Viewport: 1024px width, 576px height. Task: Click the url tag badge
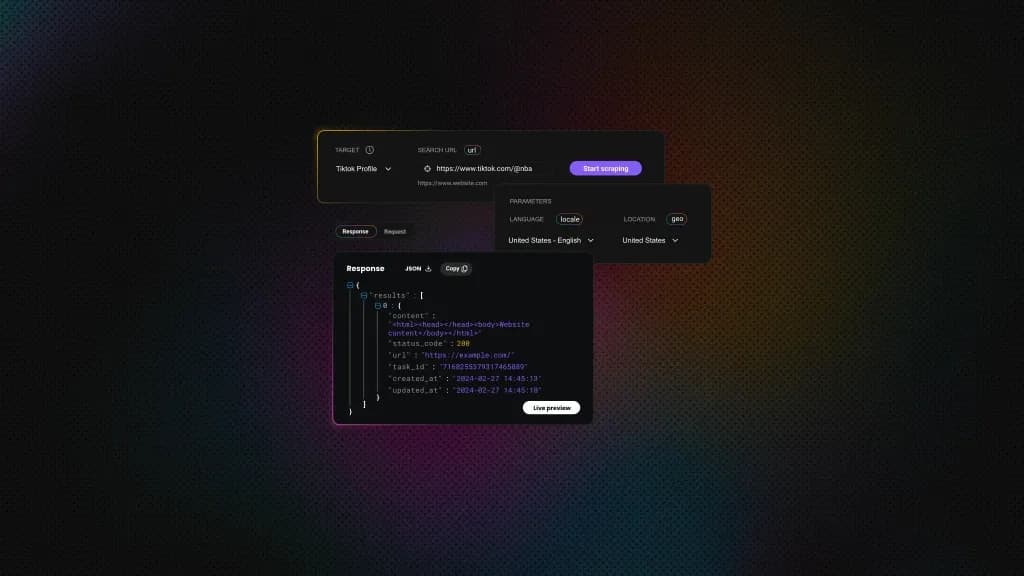pos(473,150)
